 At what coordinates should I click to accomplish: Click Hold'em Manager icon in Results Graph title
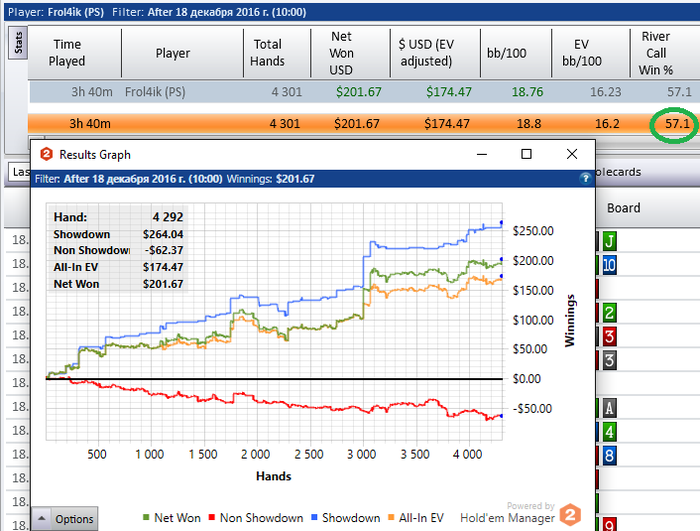tap(46, 154)
